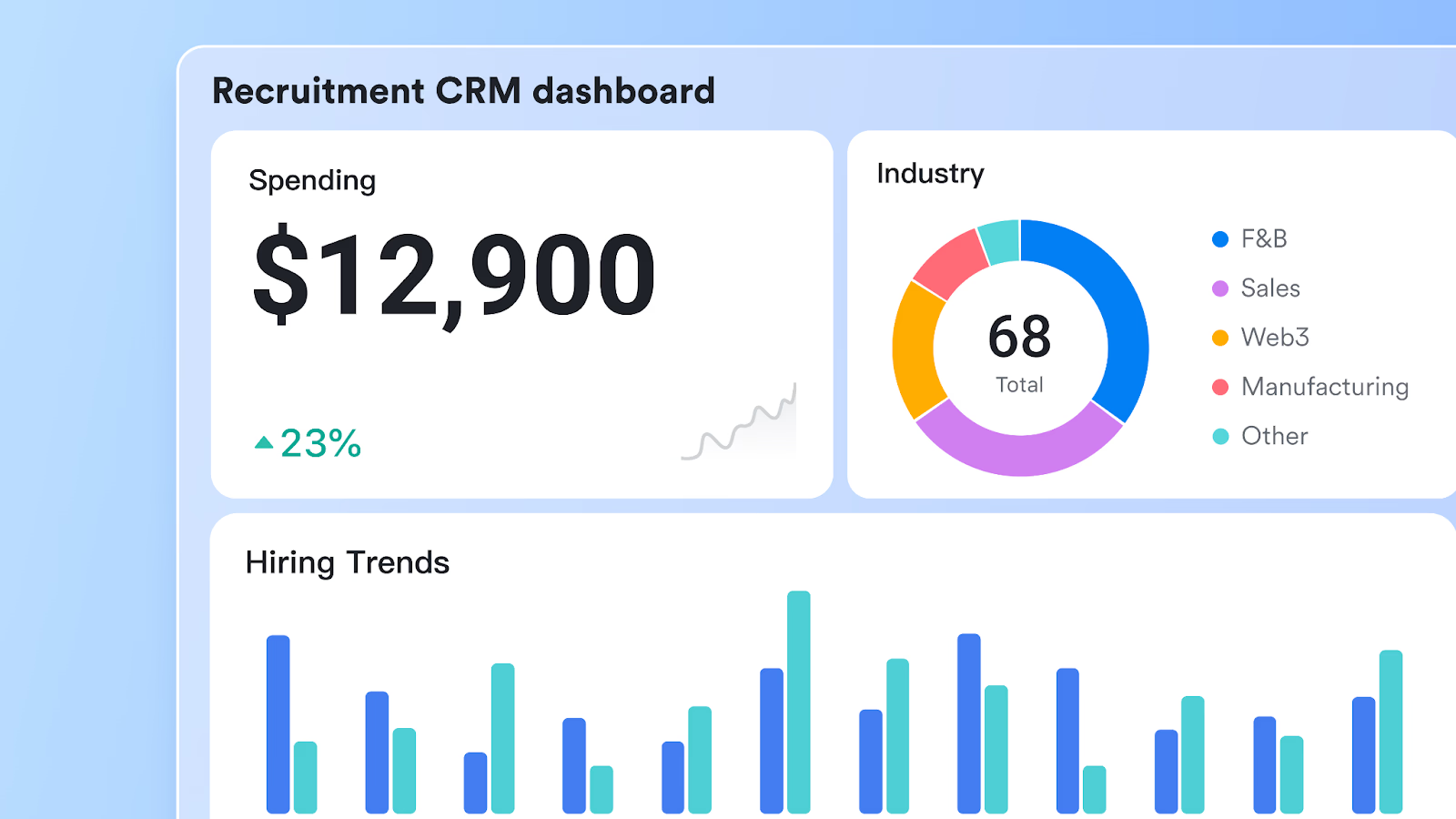Viewport: 1456px width, 819px height.
Task: Click the red Manufacturing legend dot
Action: coord(1220,387)
